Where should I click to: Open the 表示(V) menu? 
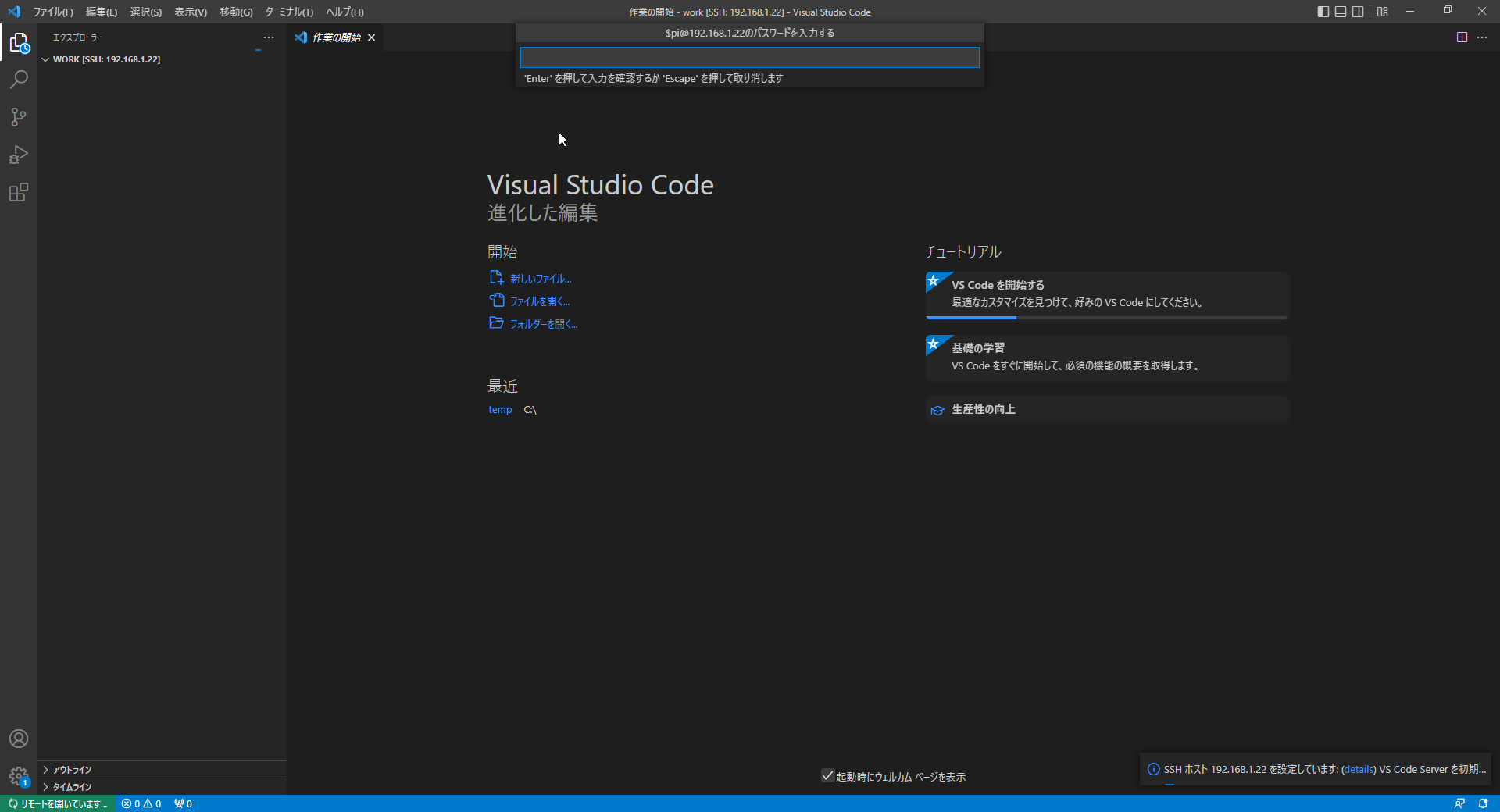coord(191,12)
